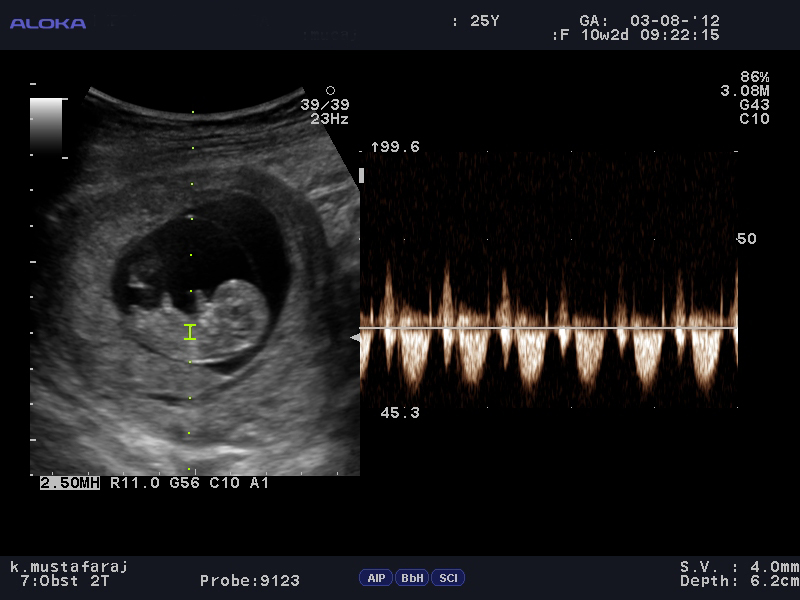Image resolution: width=800 pixels, height=600 pixels.
Task: Click the G56 gain parameter
Action: [x=184, y=483]
